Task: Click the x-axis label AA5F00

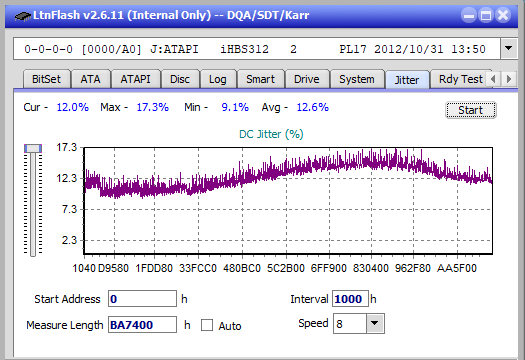Action: [457, 268]
